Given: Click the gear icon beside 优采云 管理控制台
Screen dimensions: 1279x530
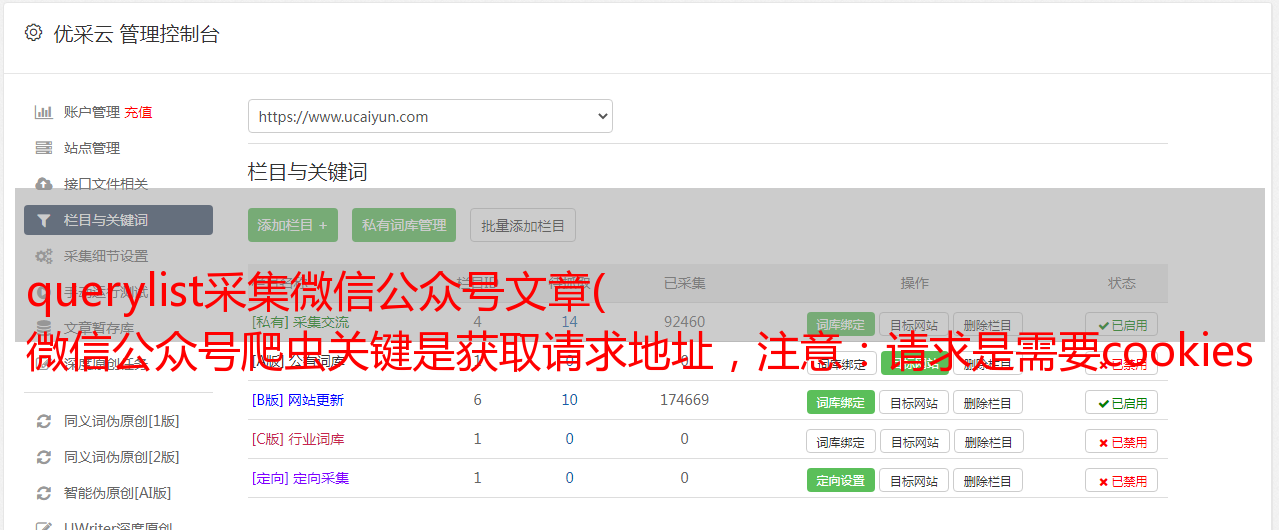Looking at the screenshot, I should tap(33, 33).
